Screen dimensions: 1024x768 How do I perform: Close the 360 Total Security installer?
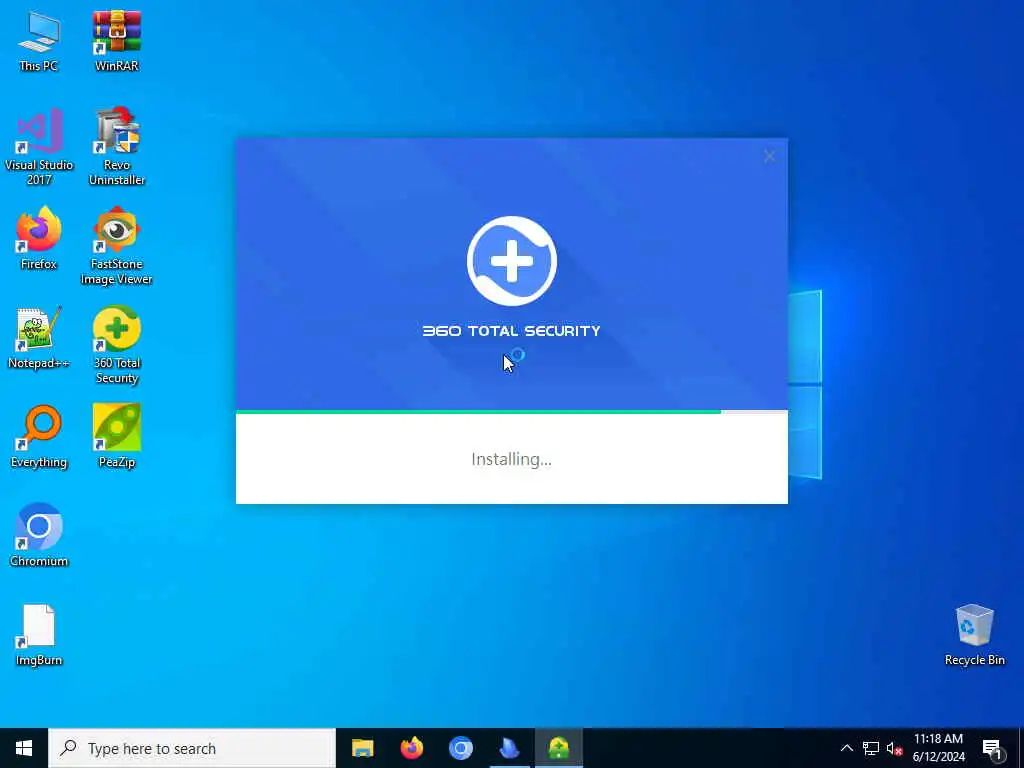pyautogui.click(x=769, y=156)
